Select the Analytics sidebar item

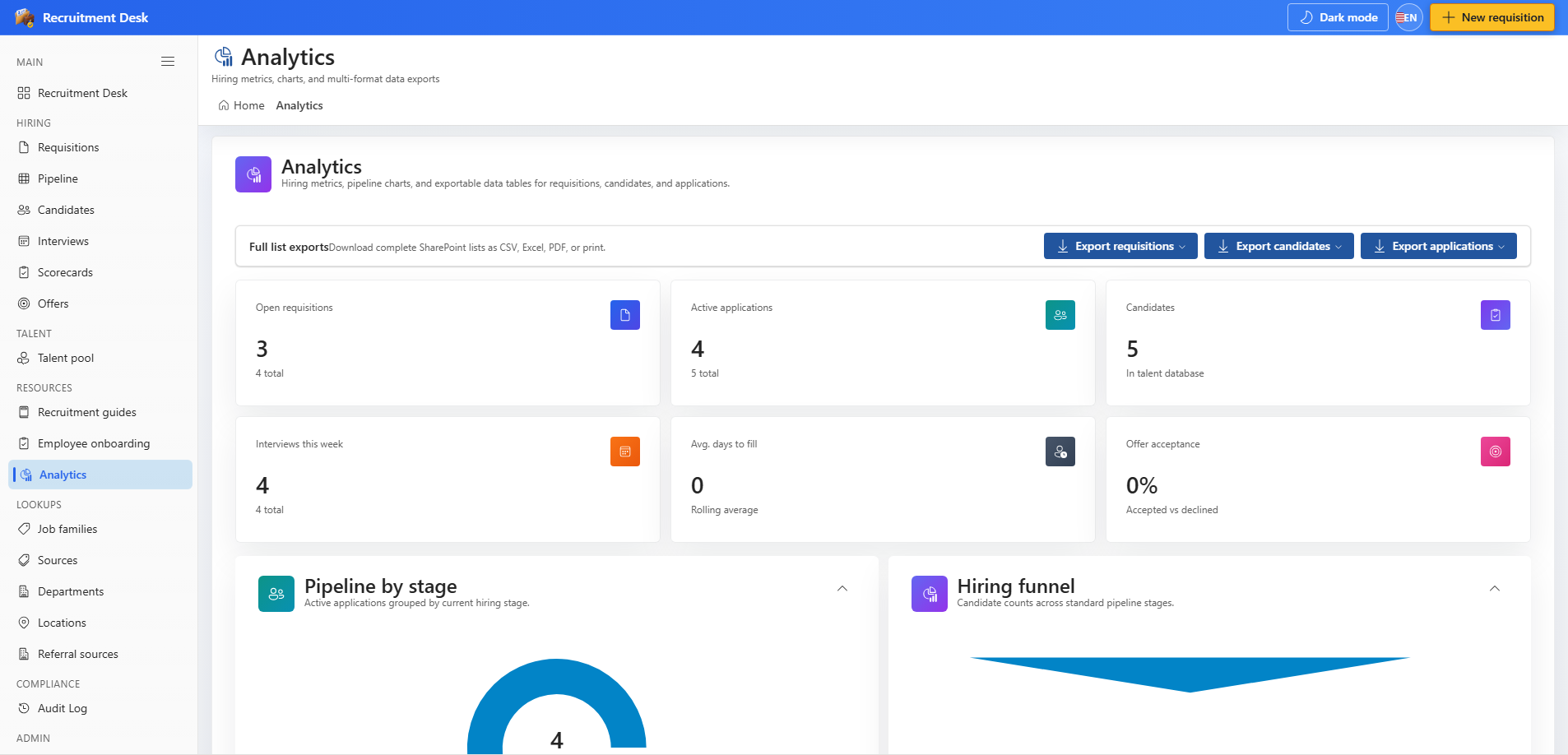click(x=100, y=475)
